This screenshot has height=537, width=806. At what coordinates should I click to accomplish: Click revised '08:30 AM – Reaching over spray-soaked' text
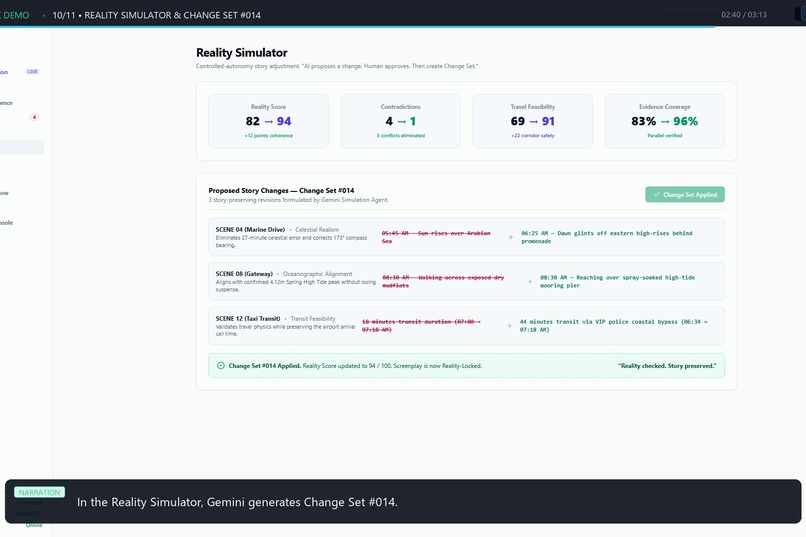[617, 281]
